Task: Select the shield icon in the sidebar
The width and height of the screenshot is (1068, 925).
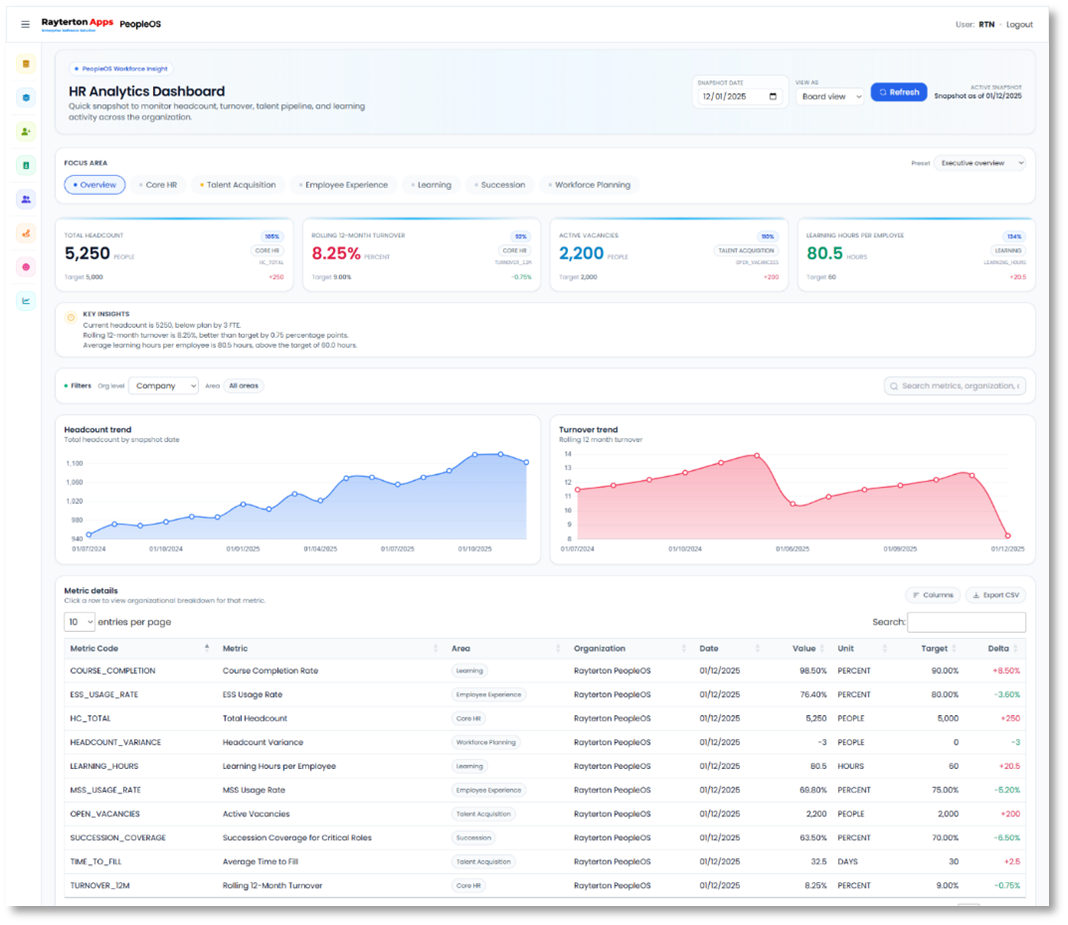Action: tap(25, 97)
